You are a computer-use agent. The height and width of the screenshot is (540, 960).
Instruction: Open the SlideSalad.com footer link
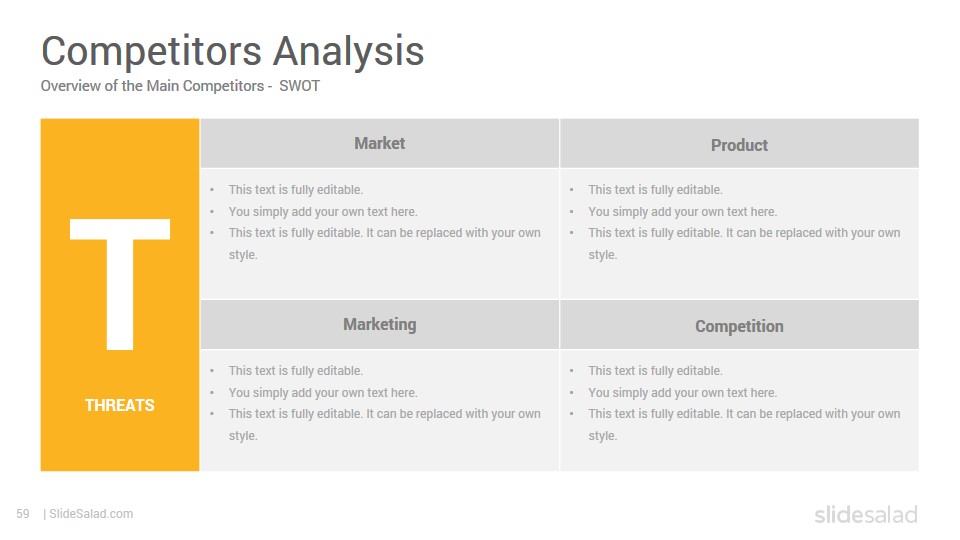[91, 514]
